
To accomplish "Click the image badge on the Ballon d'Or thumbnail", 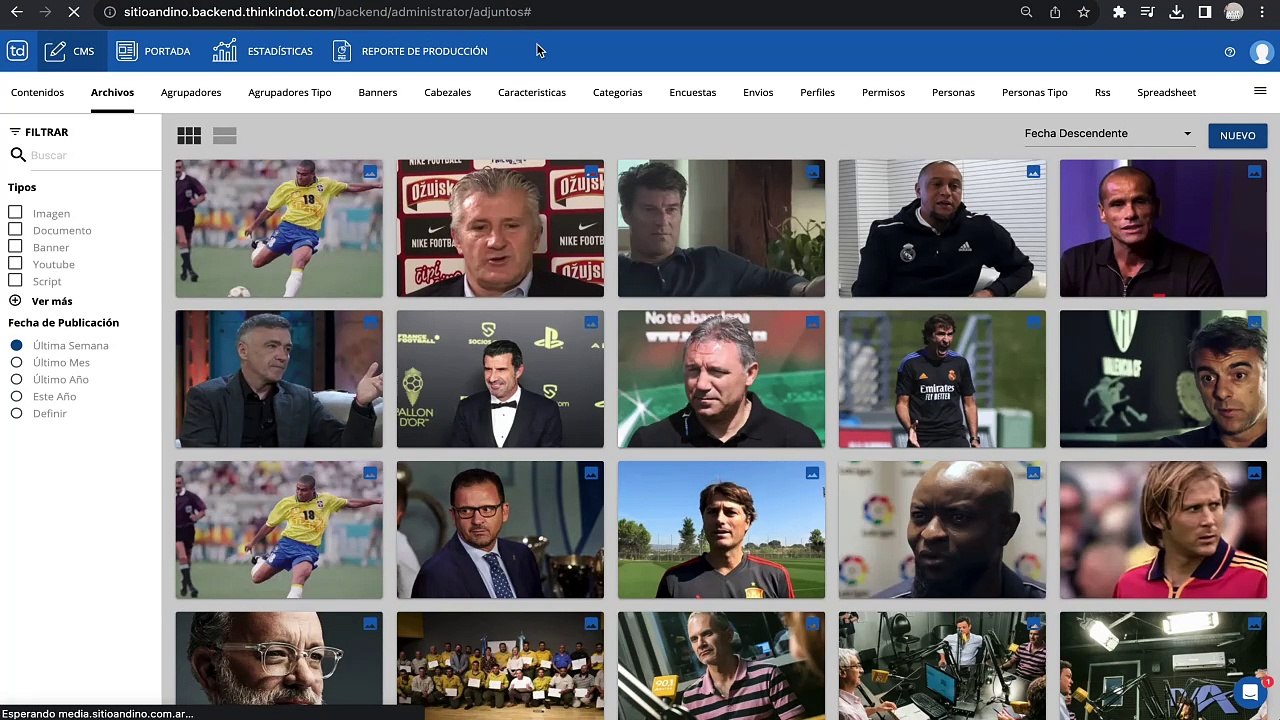I will pyautogui.click(x=591, y=322).
